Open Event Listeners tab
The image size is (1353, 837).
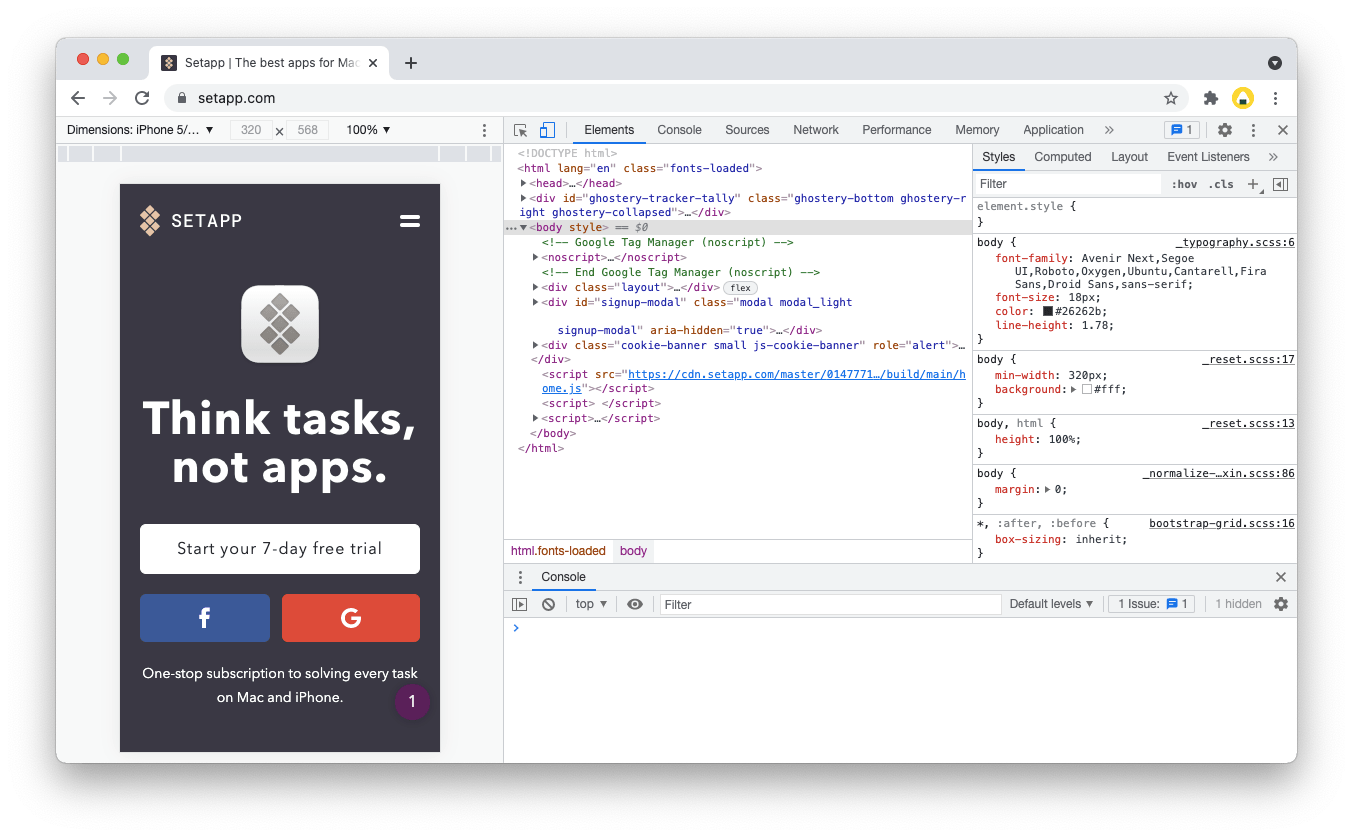point(1208,157)
